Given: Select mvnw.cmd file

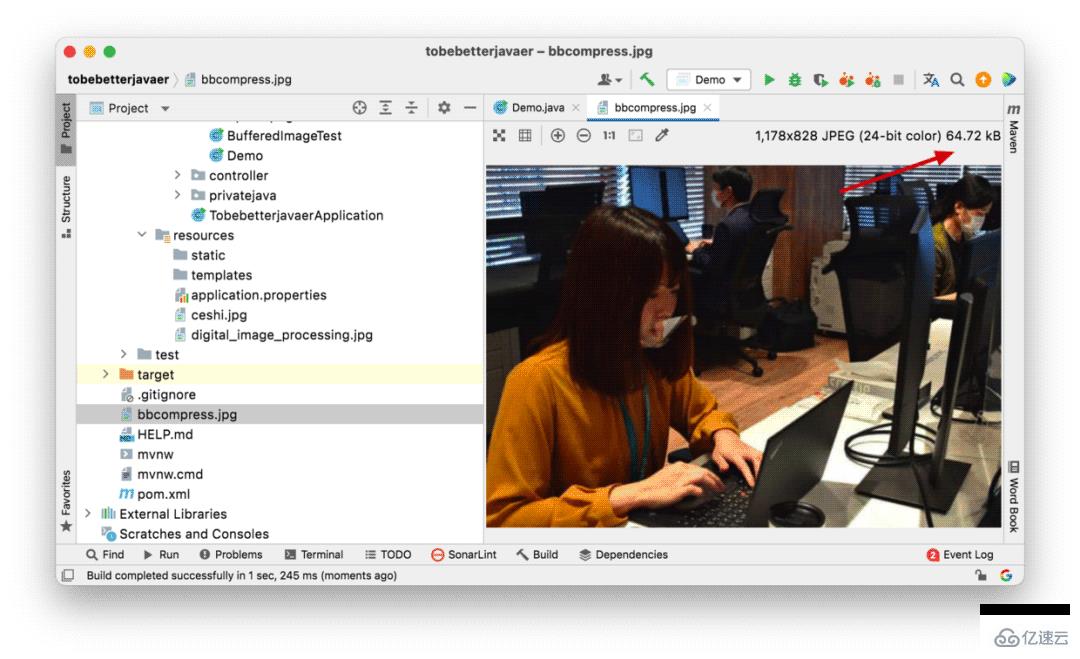Looking at the screenshot, I should coord(169,474).
